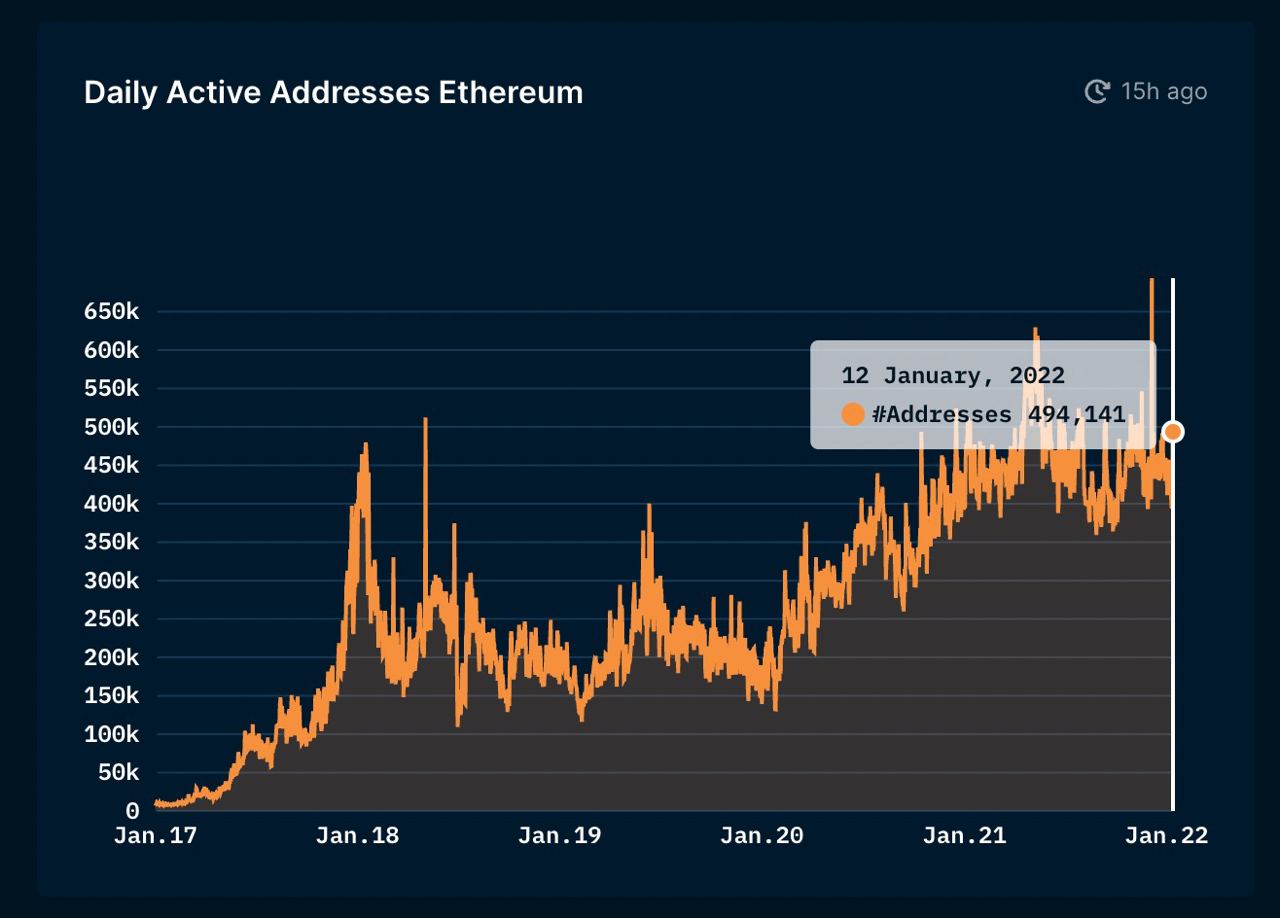Click the Jan.21 x-axis label
1280x918 pixels.
point(965,836)
